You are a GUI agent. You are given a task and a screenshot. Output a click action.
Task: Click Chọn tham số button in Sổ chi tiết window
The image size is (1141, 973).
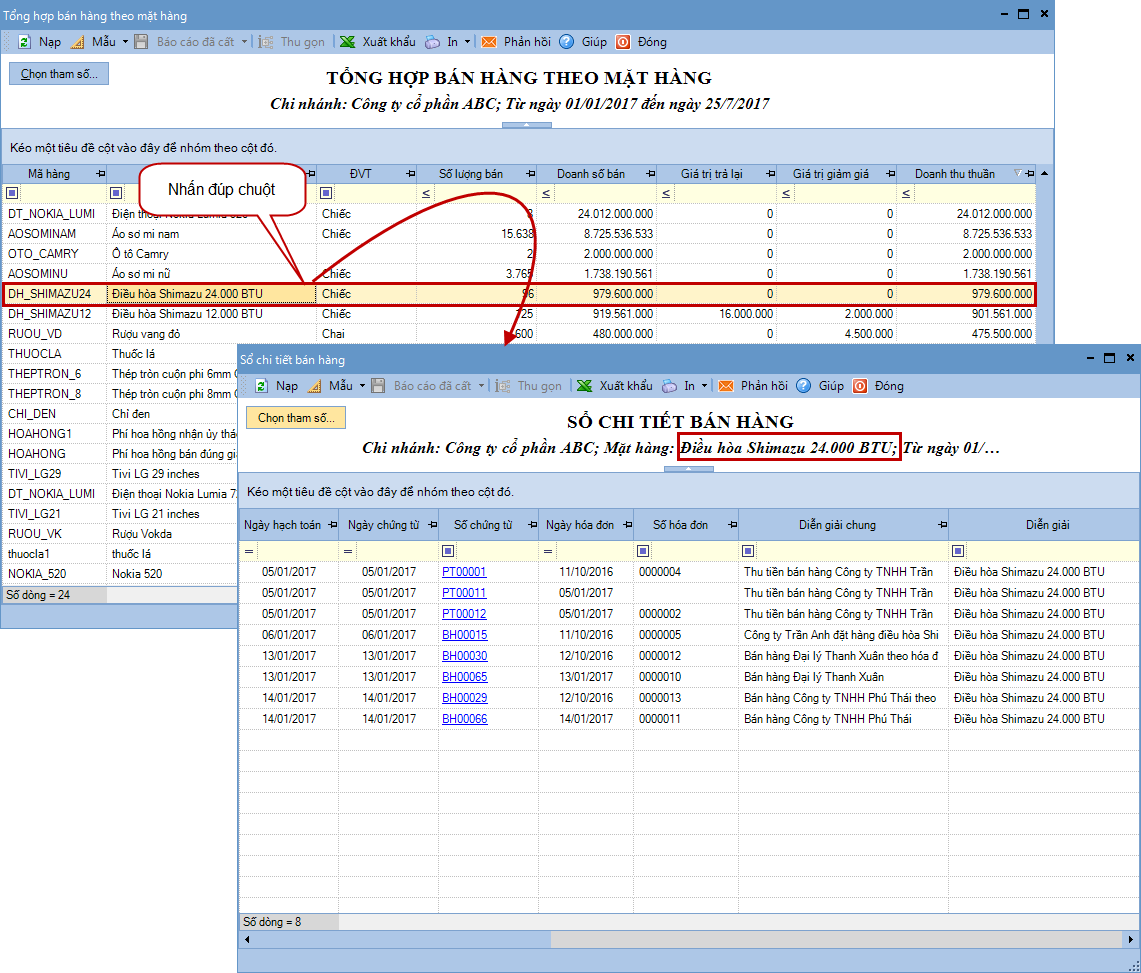(296, 418)
